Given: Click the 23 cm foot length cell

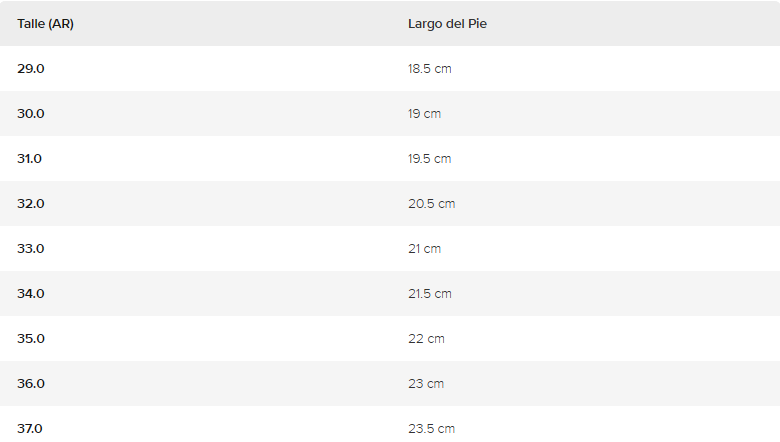Looking at the screenshot, I should tap(426, 383).
